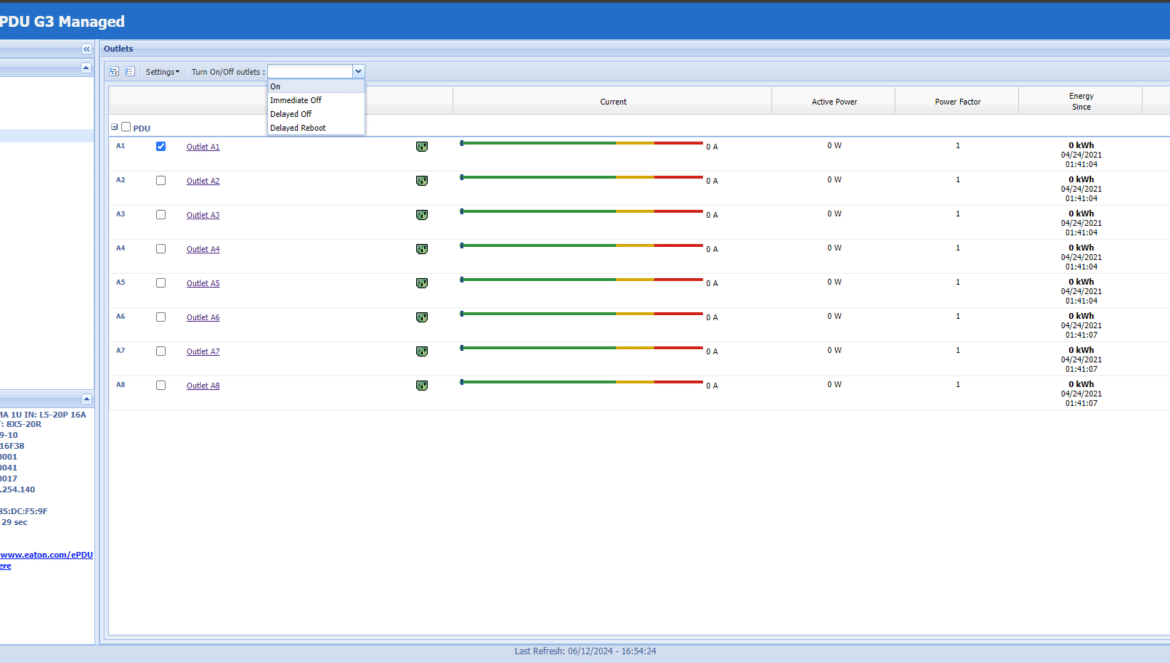
Task: Click the A1 row label
Action: click(x=121, y=146)
